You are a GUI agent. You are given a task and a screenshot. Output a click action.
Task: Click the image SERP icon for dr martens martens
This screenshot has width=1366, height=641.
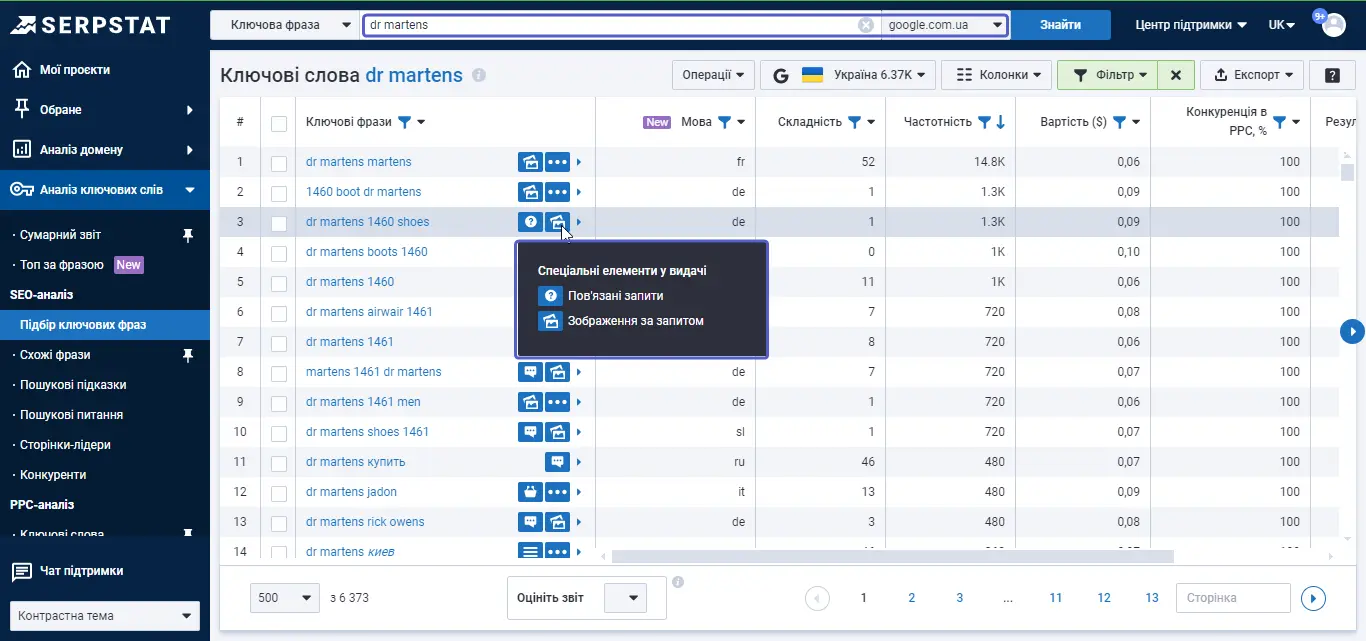(x=530, y=162)
